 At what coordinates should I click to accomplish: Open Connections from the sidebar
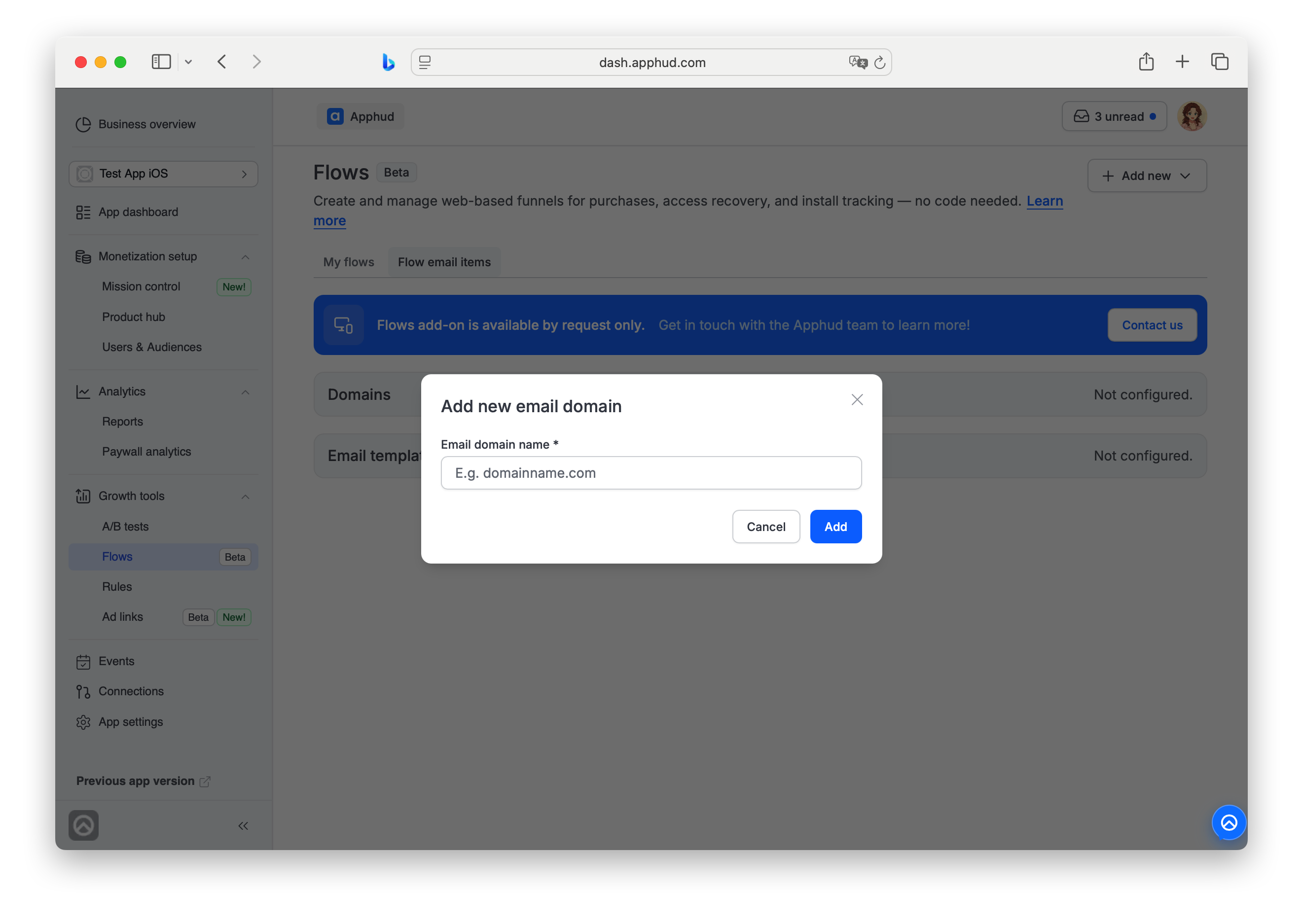tap(120, 691)
